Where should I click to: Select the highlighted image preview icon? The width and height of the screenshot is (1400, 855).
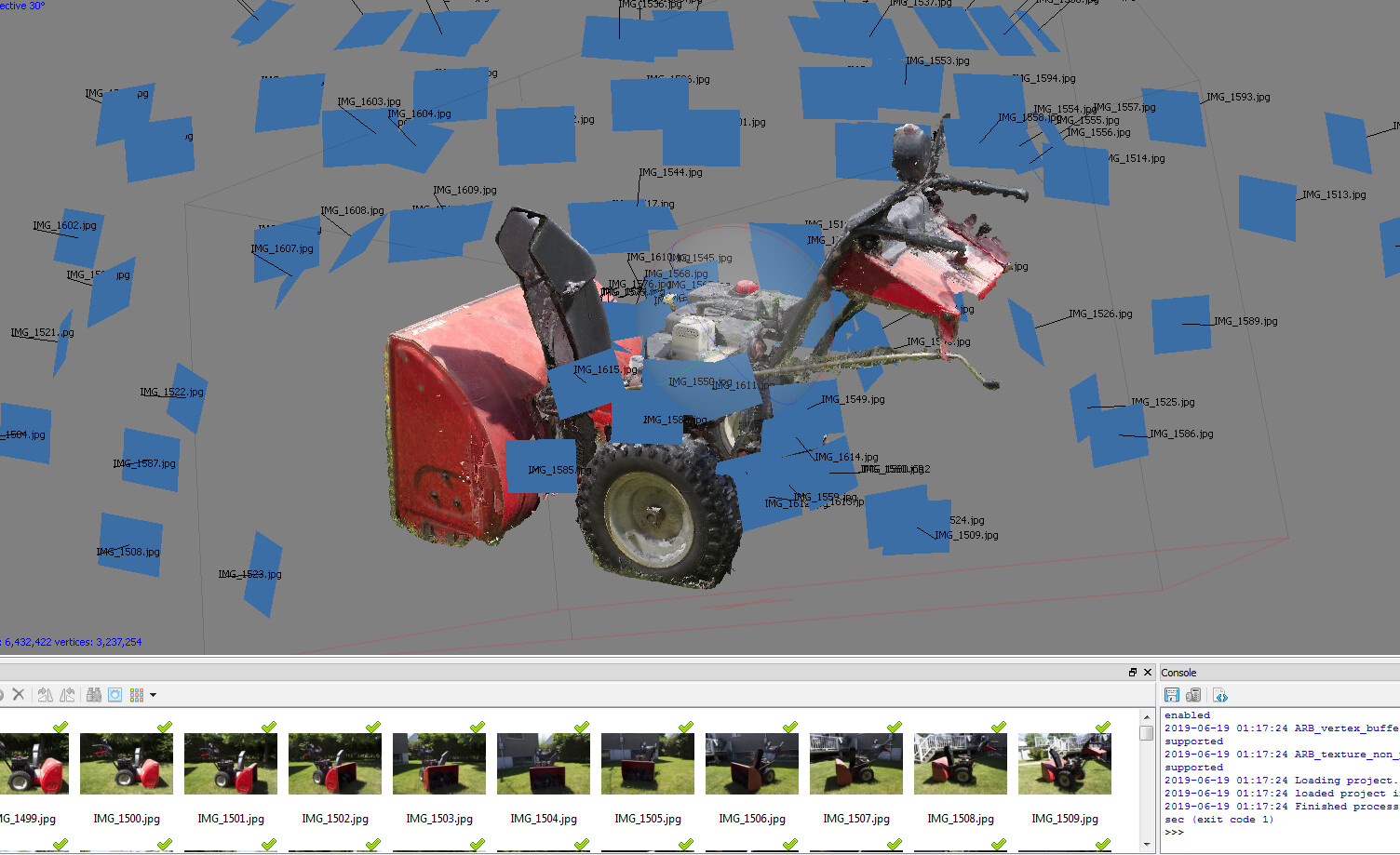point(114,694)
